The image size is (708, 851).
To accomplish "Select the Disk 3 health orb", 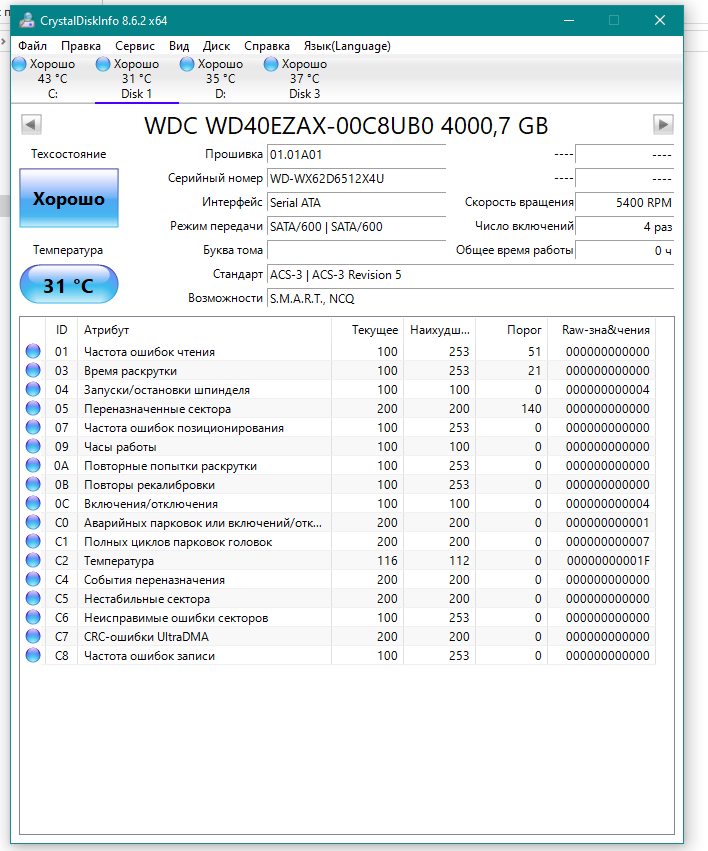I will tap(271, 64).
